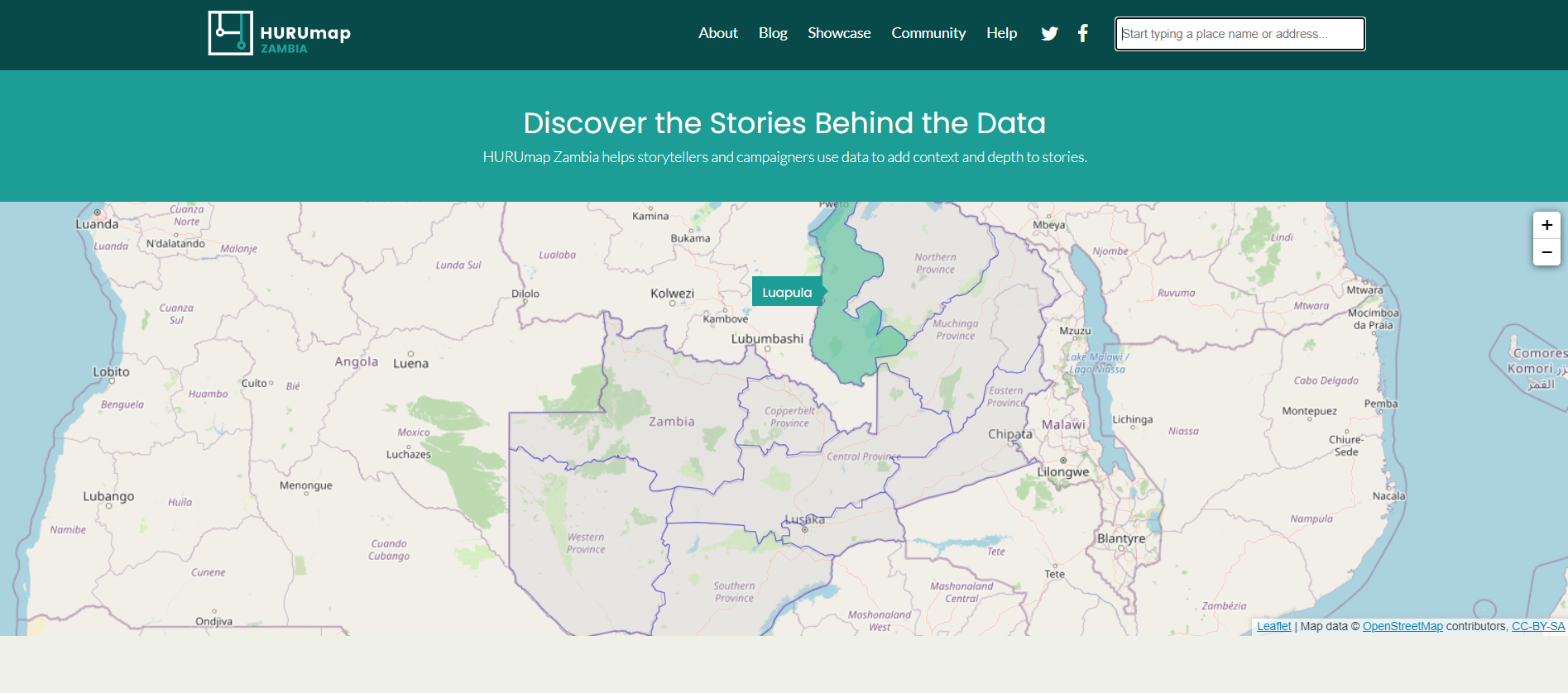Viewport: 1568px width, 693px height.
Task: Open the CC-BY-SA license link
Action: pos(1538,626)
